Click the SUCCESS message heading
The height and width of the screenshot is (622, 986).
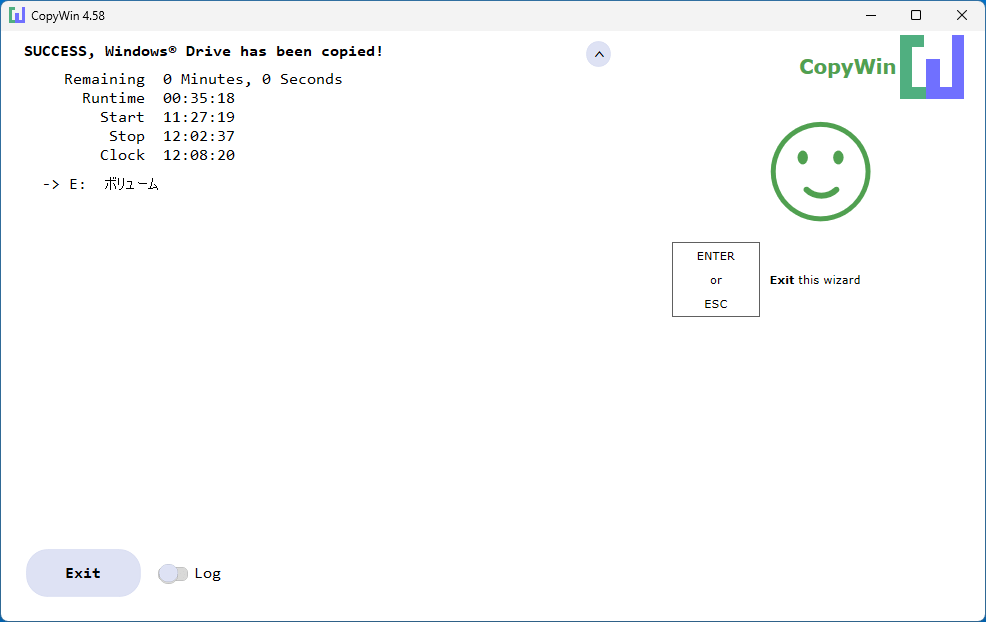[x=203, y=52]
